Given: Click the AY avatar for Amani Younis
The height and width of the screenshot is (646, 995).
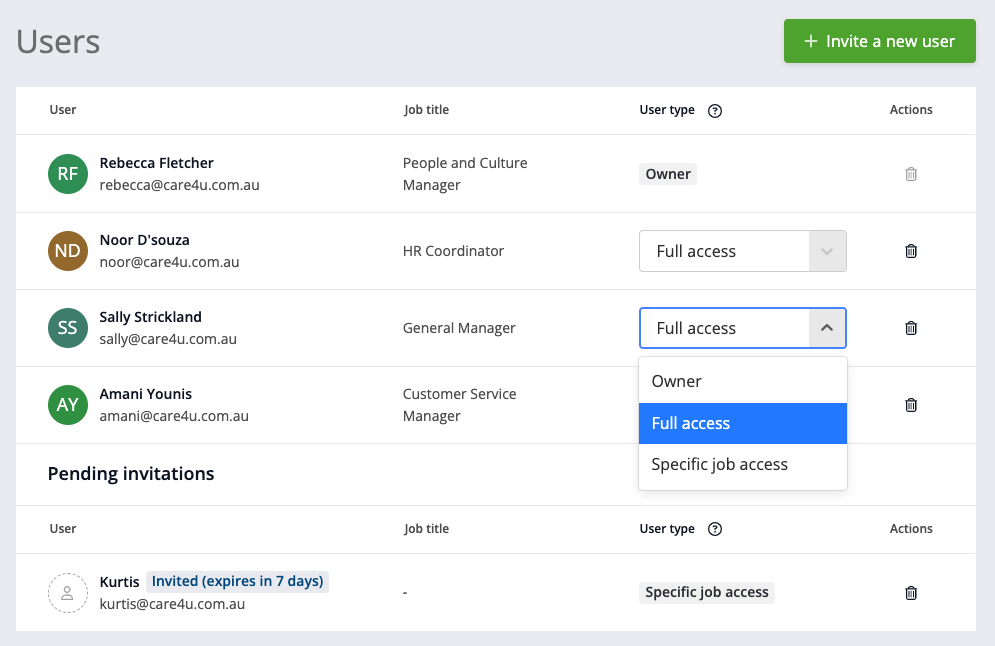Looking at the screenshot, I should (68, 405).
